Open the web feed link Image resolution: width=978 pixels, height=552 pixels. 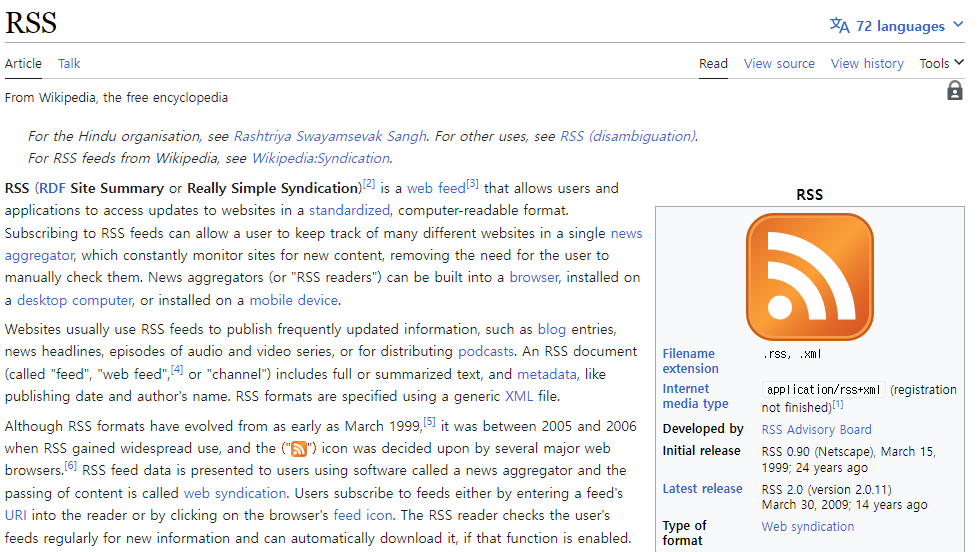[436, 188]
